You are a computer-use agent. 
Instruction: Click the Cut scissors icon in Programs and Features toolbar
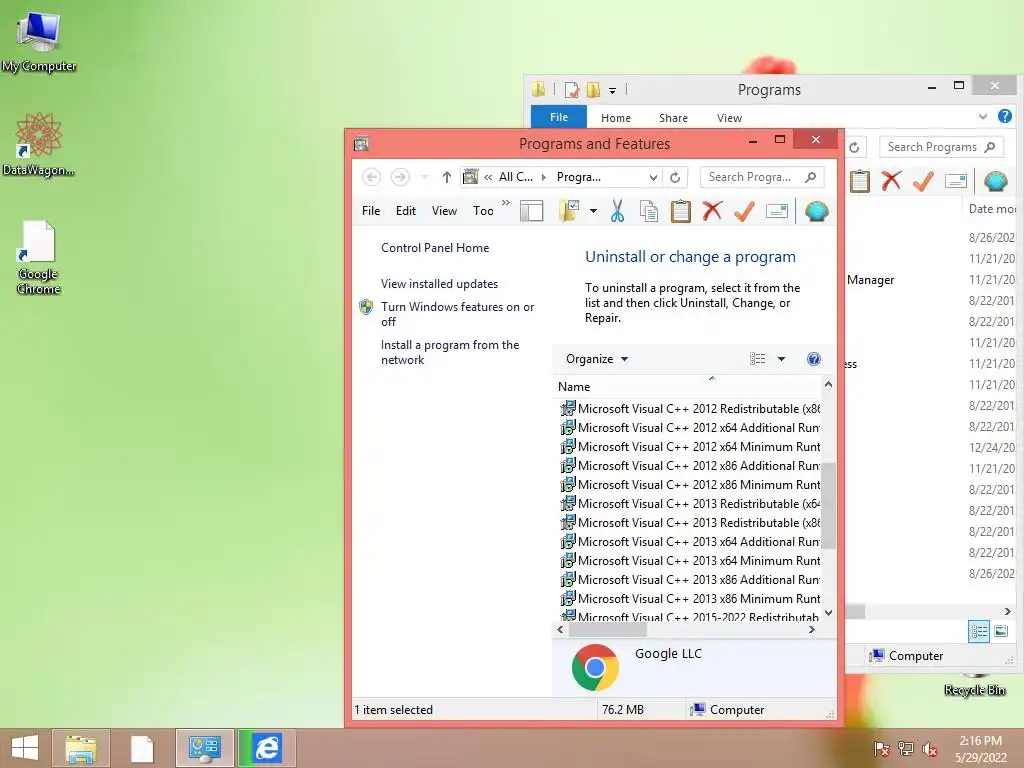(617, 211)
